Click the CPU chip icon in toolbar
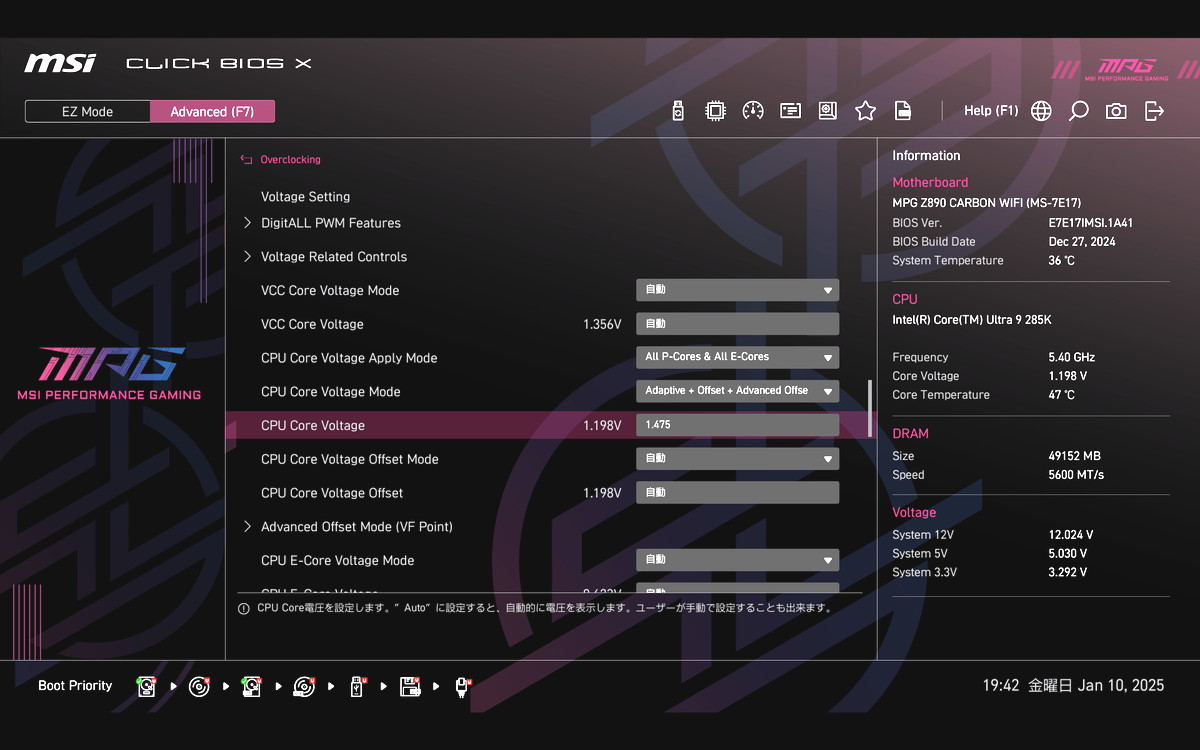This screenshot has height=750, width=1200. click(x=715, y=111)
